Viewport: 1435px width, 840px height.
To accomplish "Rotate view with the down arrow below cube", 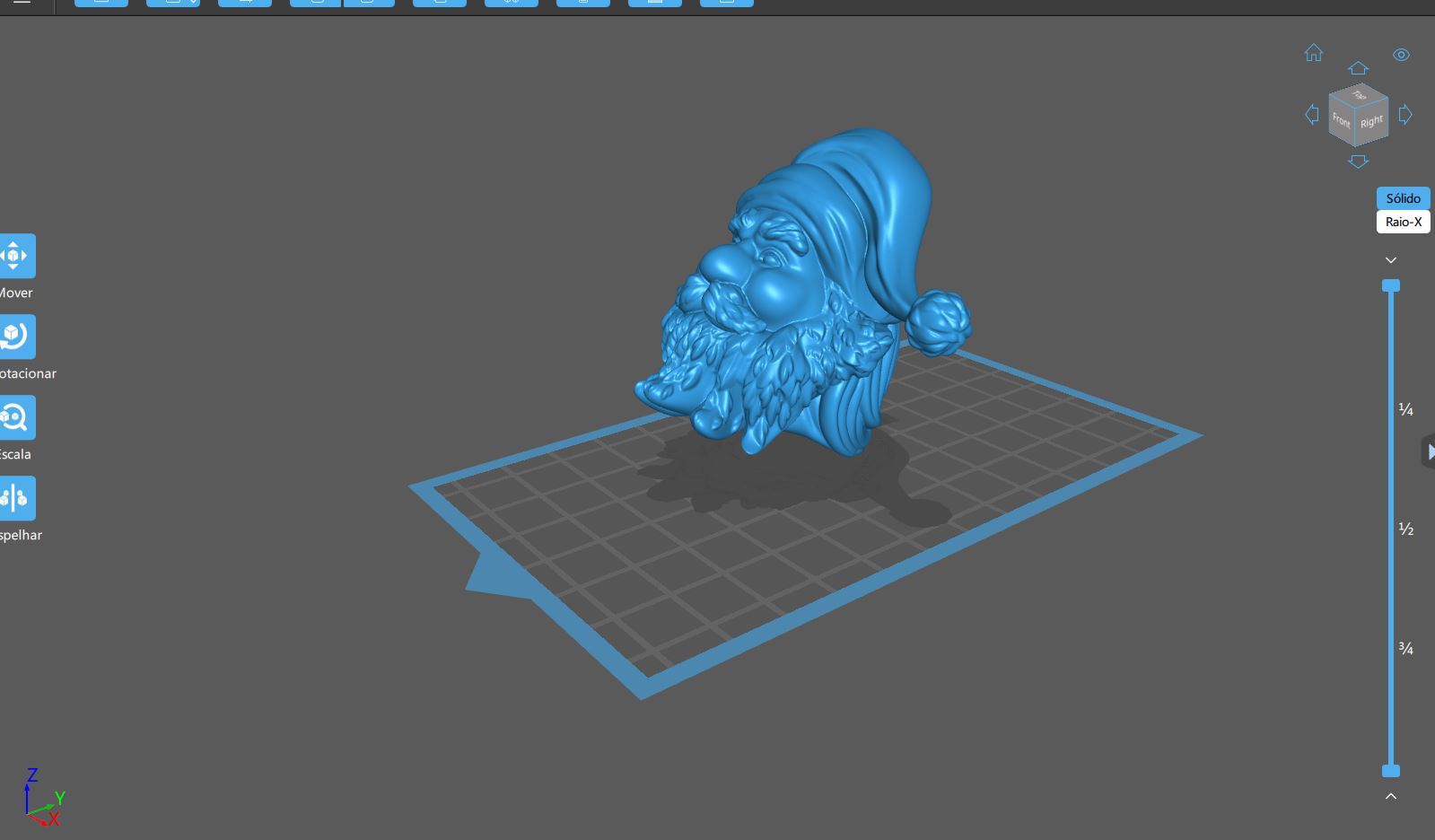I will click(1358, 162).
